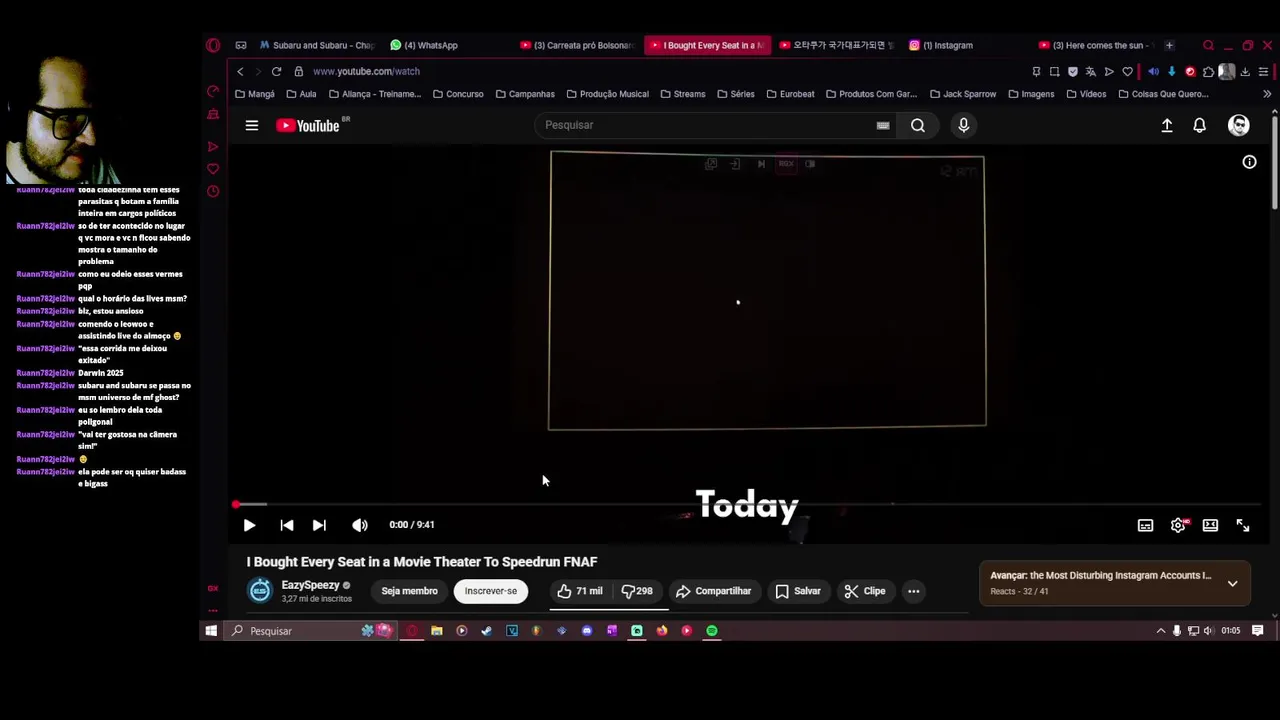Viewport: 1280px width, 720px height.
Task: Open Opera menu logo
Action: (x=213, y=45)
